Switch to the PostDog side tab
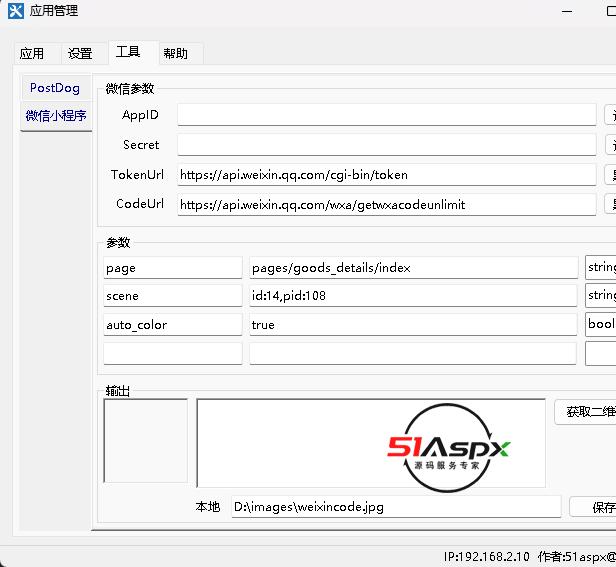The height and width of the screenshot is (567, 616). point(55,88)
